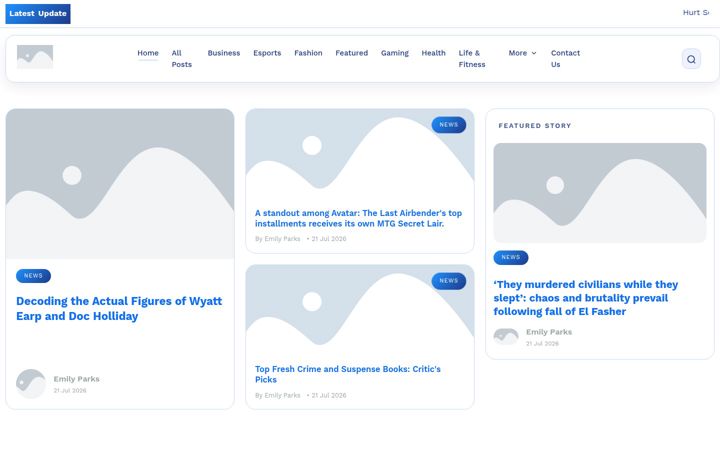Click NEWS badge on Crime Books article
The width and height of the screenshot is (720, 450).
449,281
